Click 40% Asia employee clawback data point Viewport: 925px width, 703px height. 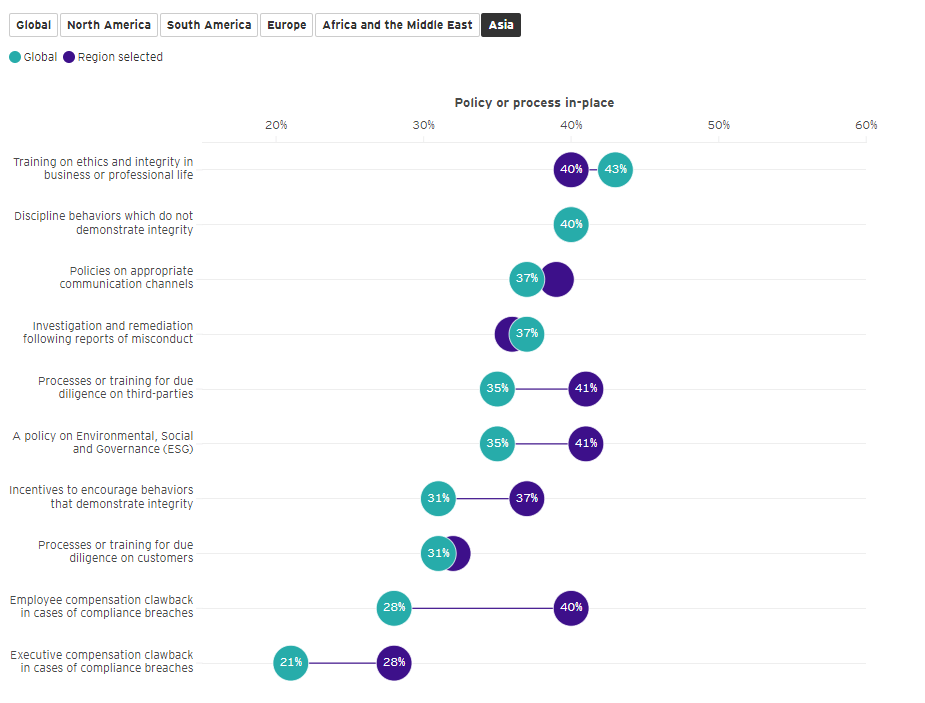[x=571, y=607]
